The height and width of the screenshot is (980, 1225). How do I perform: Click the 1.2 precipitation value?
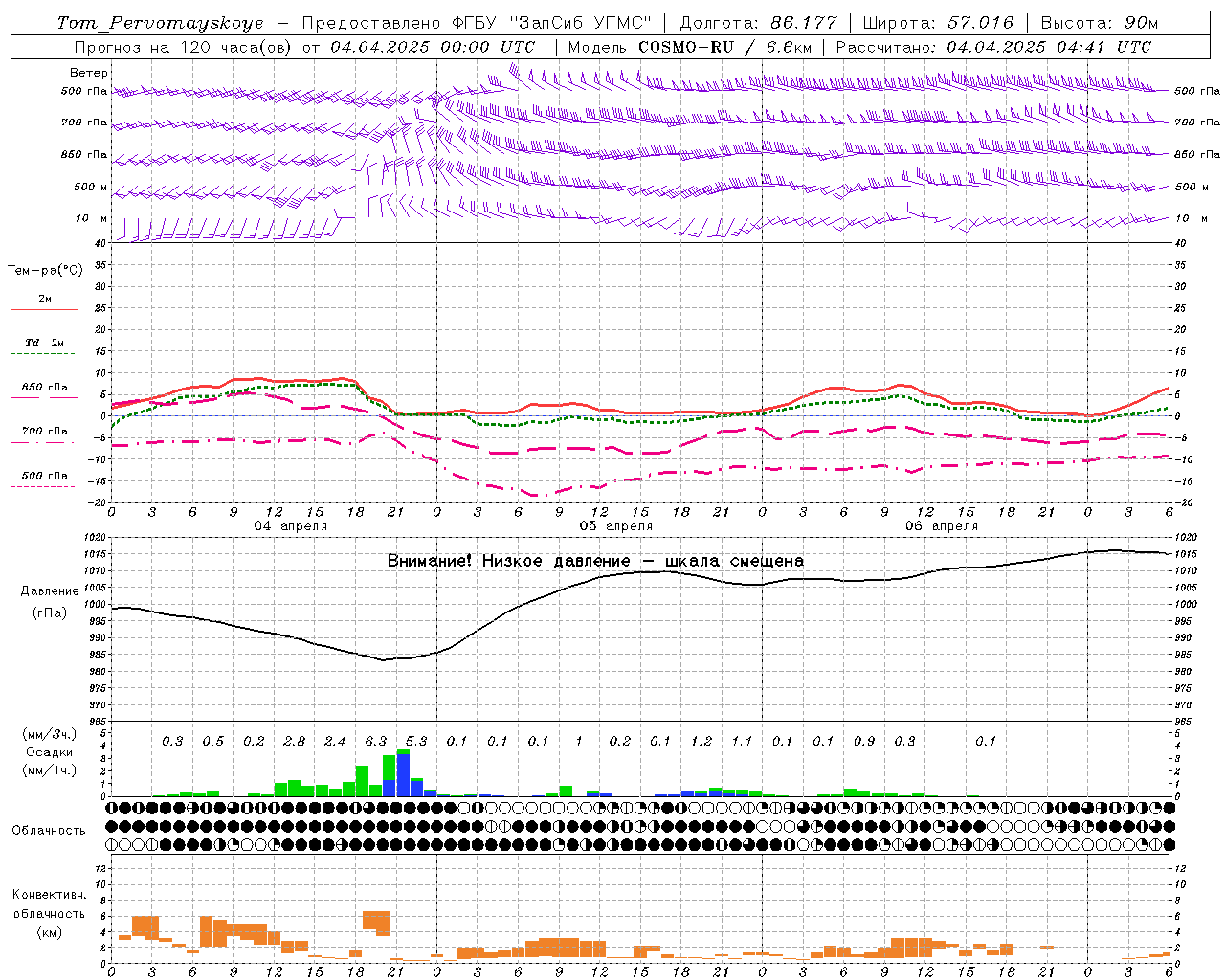pos(702,741)
